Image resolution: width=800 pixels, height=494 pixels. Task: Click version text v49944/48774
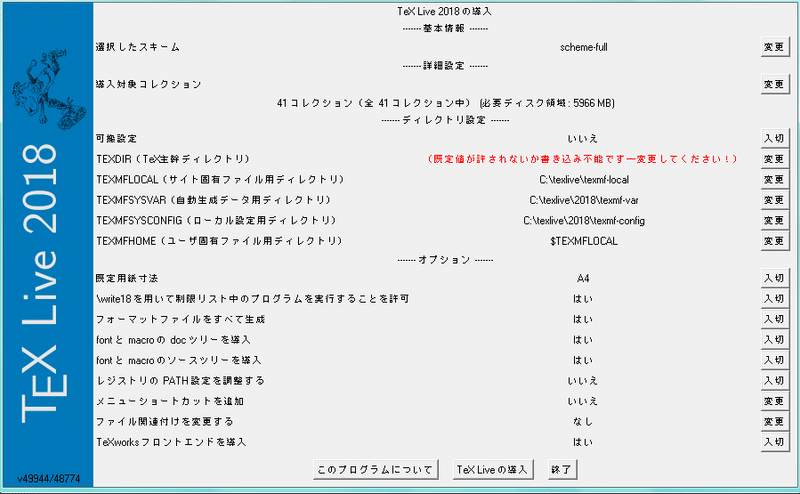(48, 479)
